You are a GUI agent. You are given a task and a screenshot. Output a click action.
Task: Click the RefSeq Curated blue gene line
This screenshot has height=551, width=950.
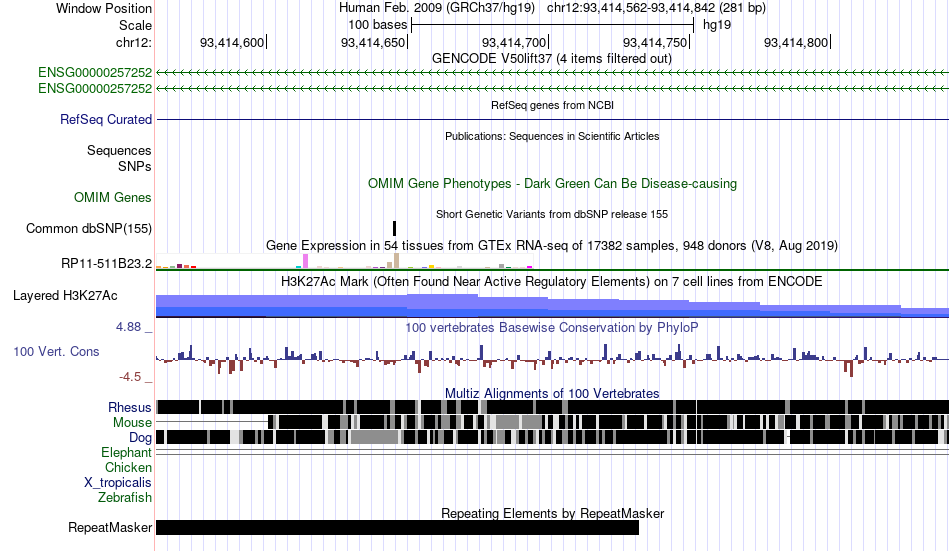553,119
